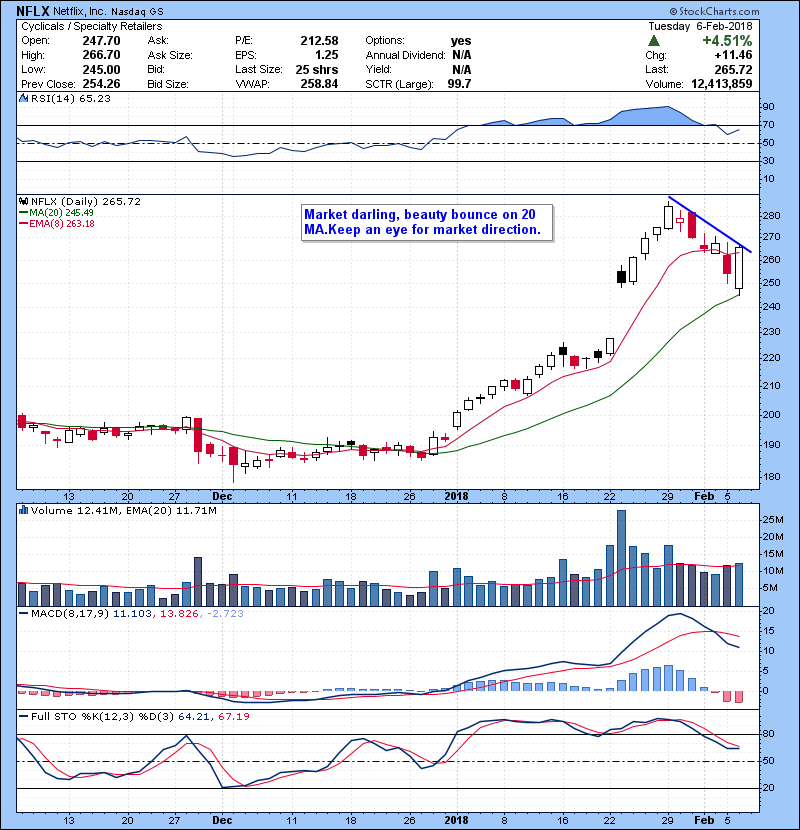This screenshot has width=800, height=830.
Task: Click the SCTR (Large) value 99.7
Action: [x=459, y=84]
